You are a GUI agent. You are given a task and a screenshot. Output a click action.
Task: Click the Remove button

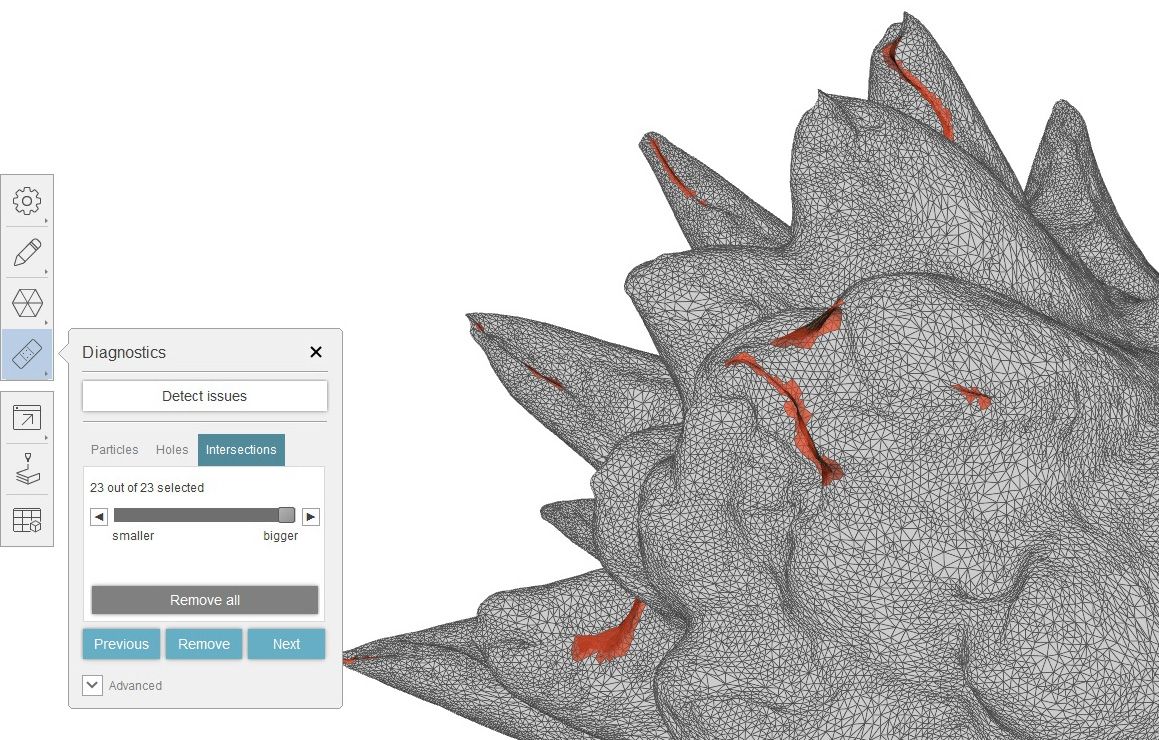[204, 644]
